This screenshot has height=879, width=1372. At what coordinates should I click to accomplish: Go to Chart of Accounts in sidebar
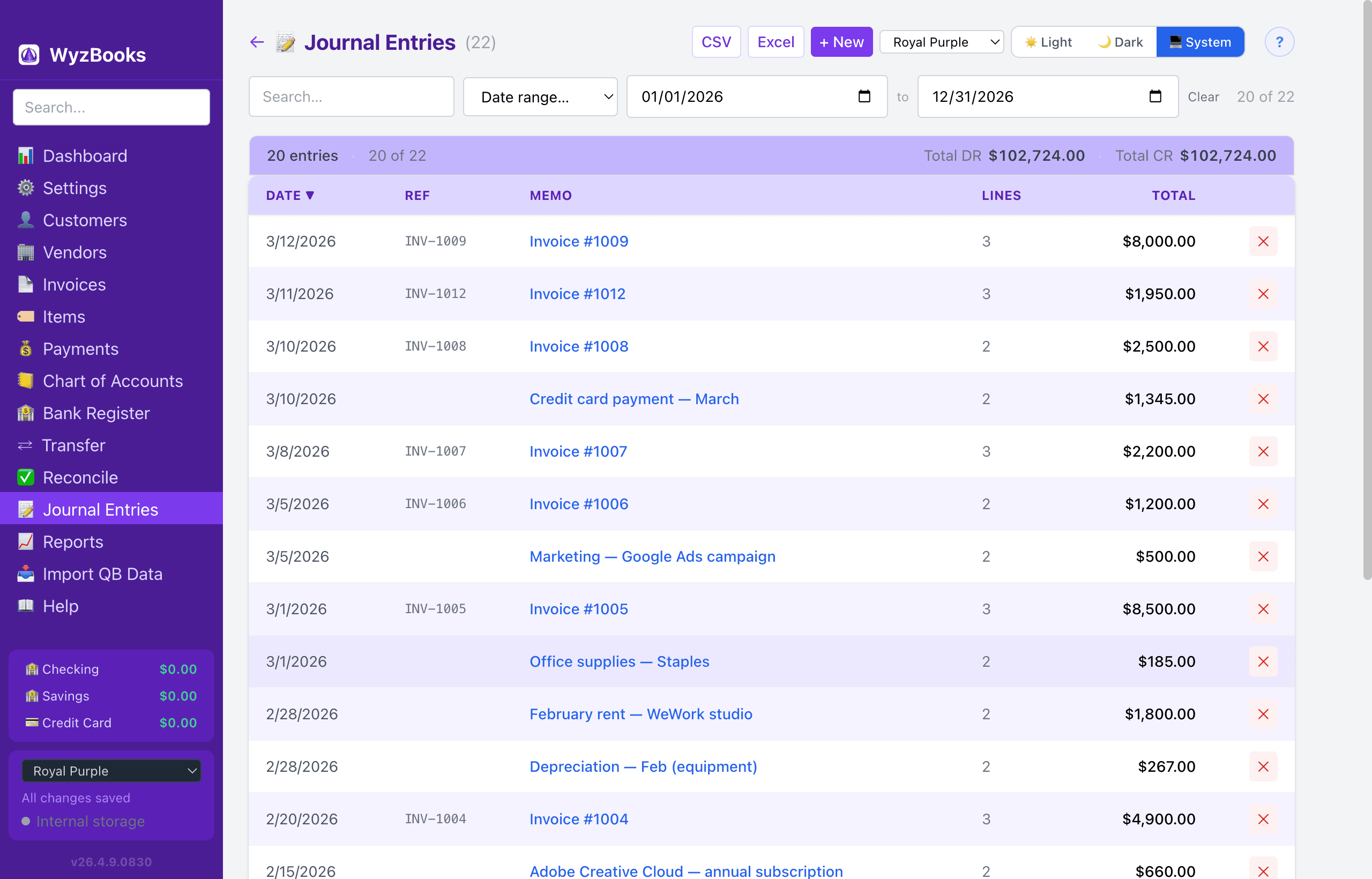tap(113, 381)
